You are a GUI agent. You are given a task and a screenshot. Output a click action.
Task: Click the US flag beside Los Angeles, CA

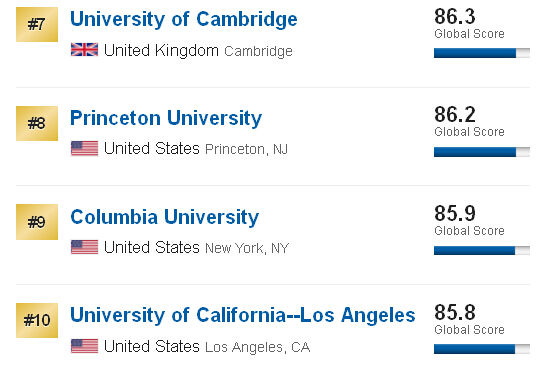pos(84,346)
